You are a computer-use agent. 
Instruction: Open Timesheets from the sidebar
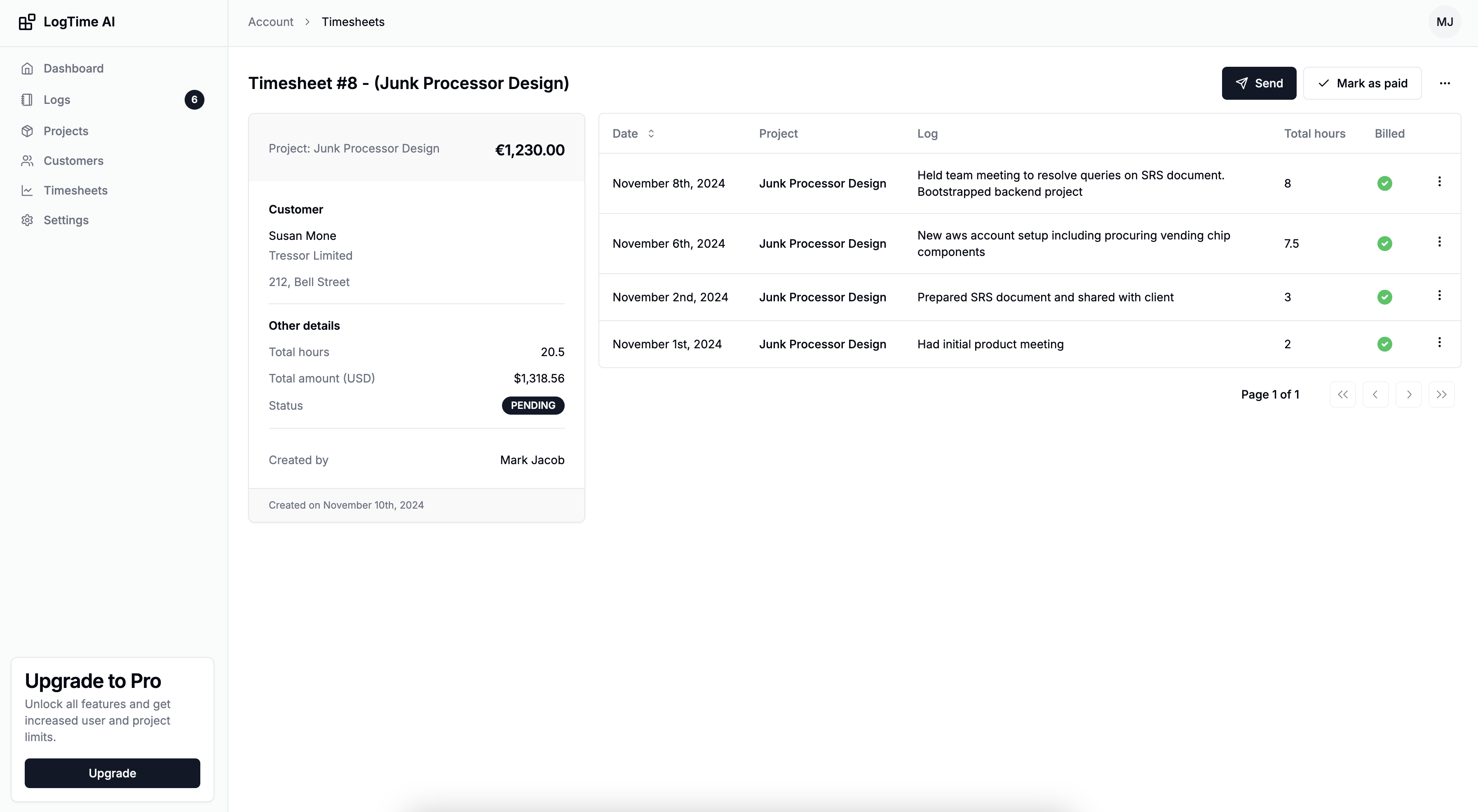pos(75,190)
